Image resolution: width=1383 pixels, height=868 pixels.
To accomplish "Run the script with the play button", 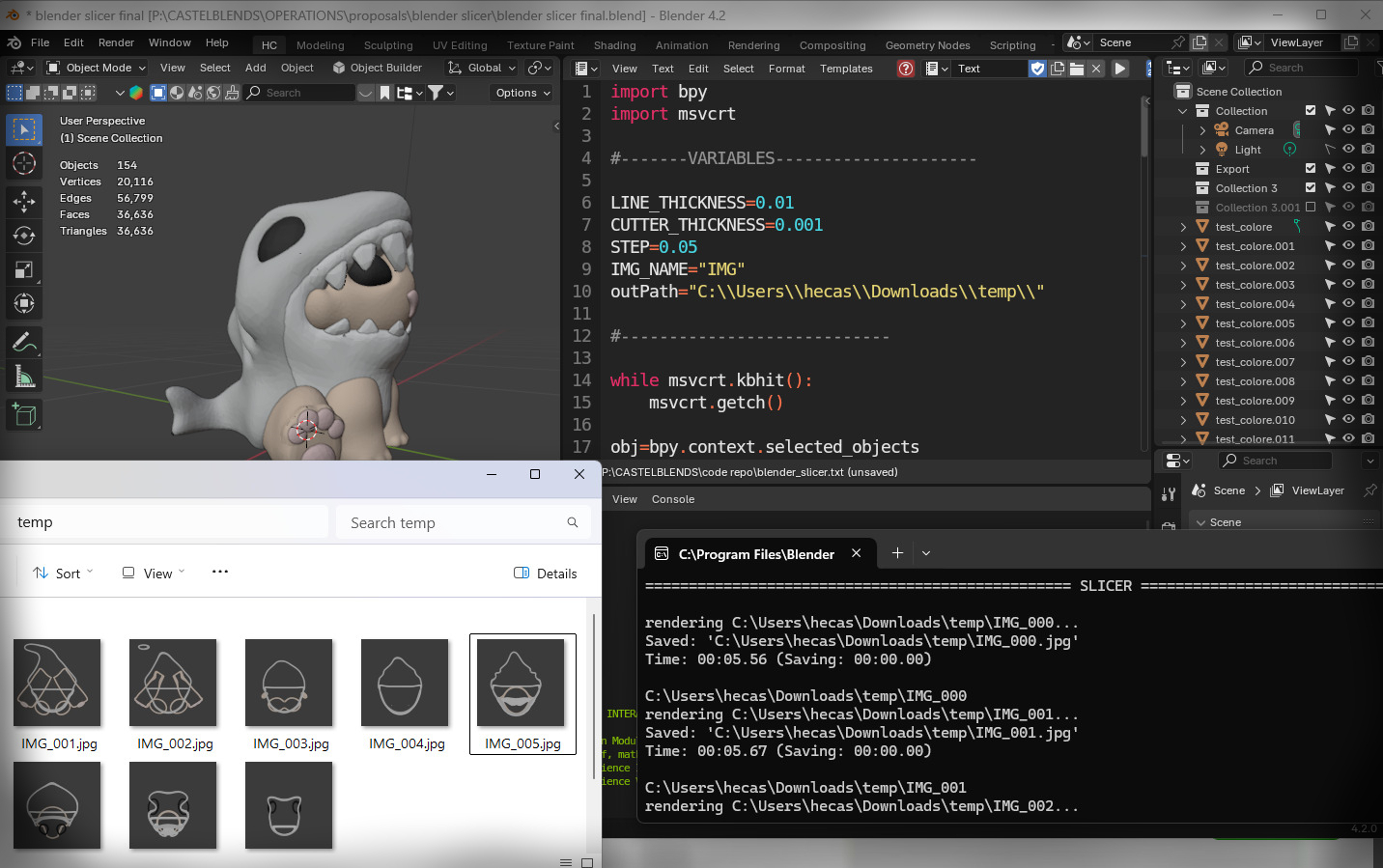I will (1120, 69).
